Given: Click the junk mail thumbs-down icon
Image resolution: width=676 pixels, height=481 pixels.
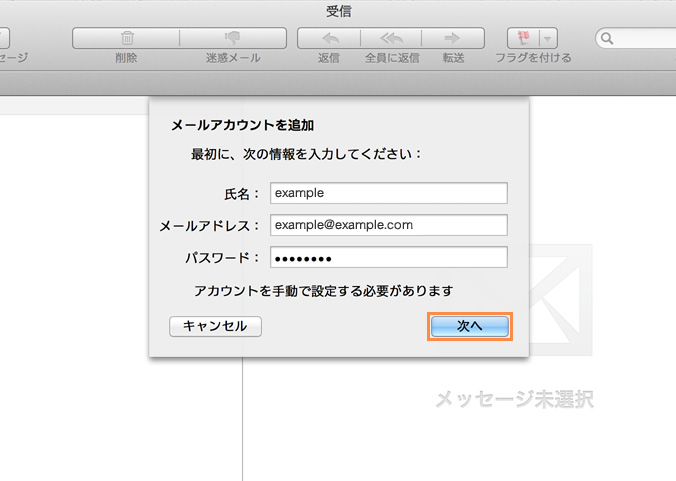Looking at the screenshot, I should [233, 38].
